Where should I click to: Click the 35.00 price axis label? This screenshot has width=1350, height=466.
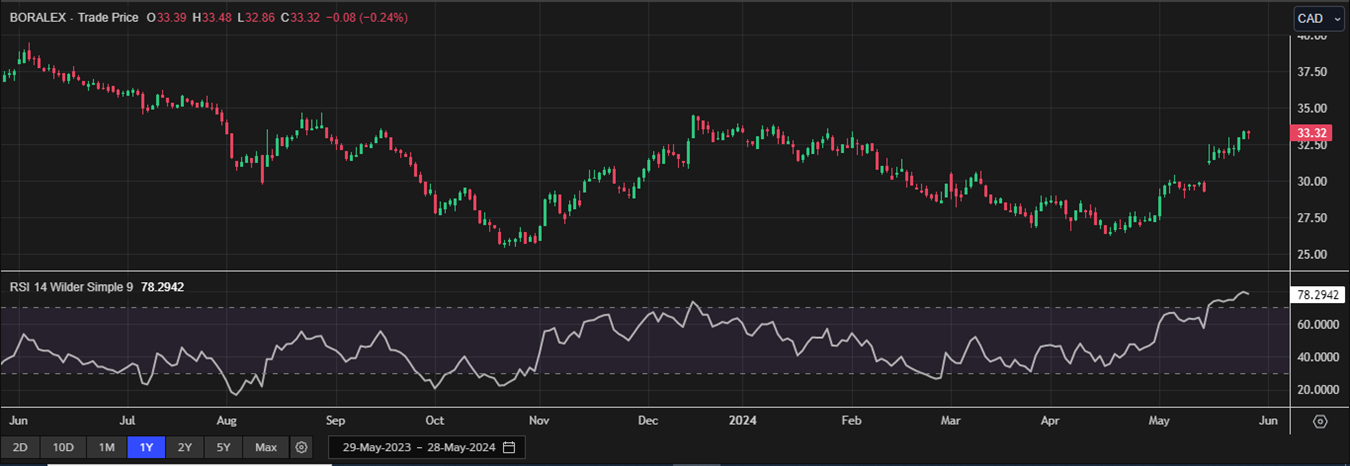pyautogui.click(x=1311, y=108)
